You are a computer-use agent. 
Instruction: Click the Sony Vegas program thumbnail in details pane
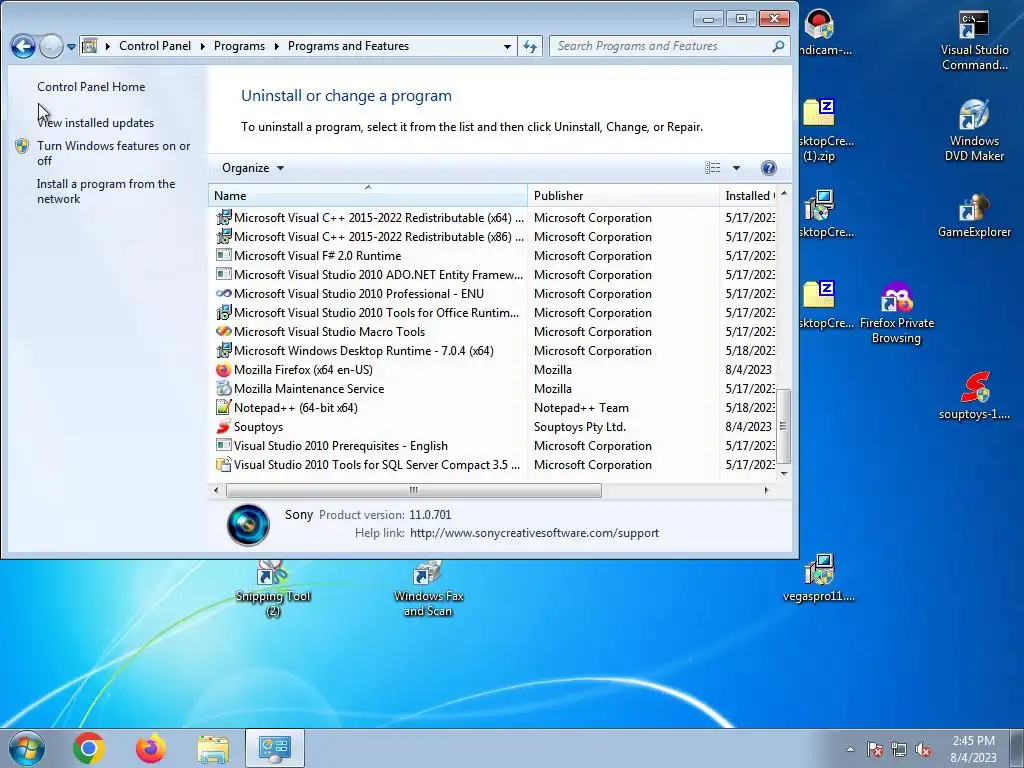pos(248,524)
